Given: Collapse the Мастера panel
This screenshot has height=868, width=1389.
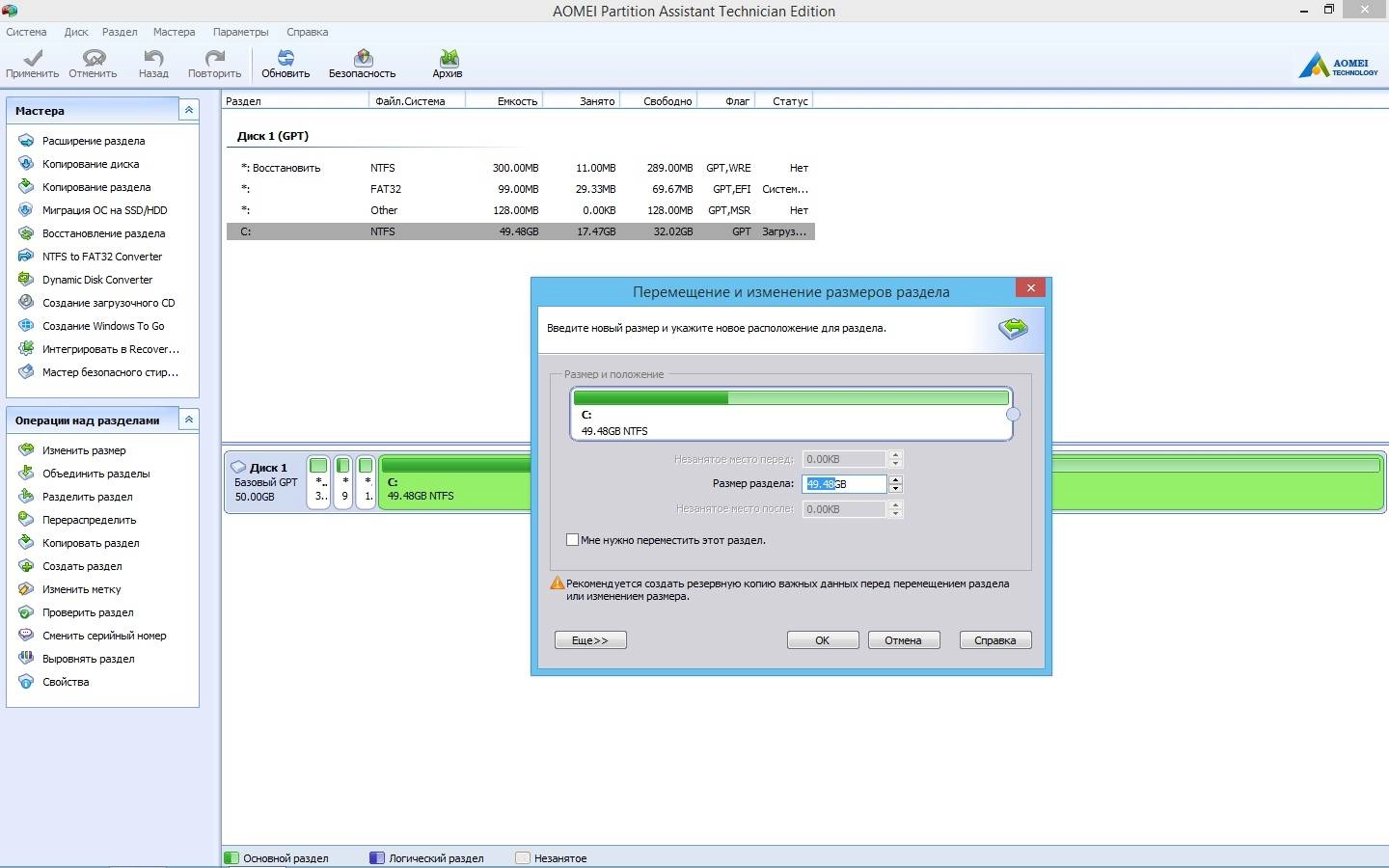Looking at the screenshot, I should tap(189, 110).
